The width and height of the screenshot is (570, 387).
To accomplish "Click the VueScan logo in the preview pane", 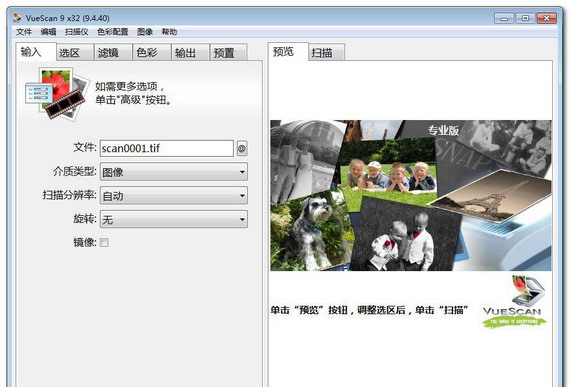I will [514, 302].
